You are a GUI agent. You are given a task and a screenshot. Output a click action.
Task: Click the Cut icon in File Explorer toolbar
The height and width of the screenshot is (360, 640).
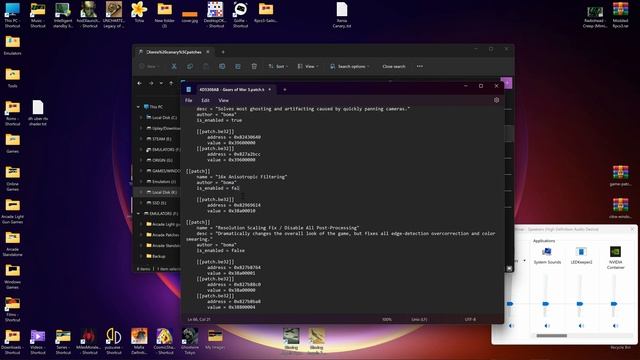174,67
